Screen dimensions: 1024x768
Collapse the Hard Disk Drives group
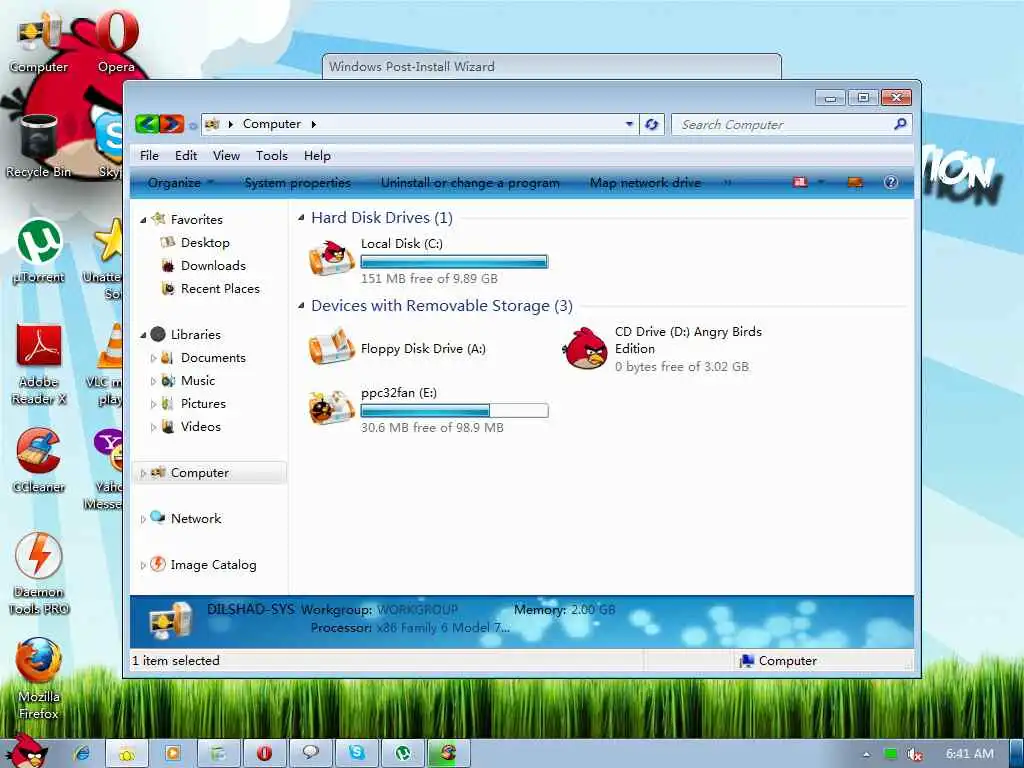coord(301,217)
